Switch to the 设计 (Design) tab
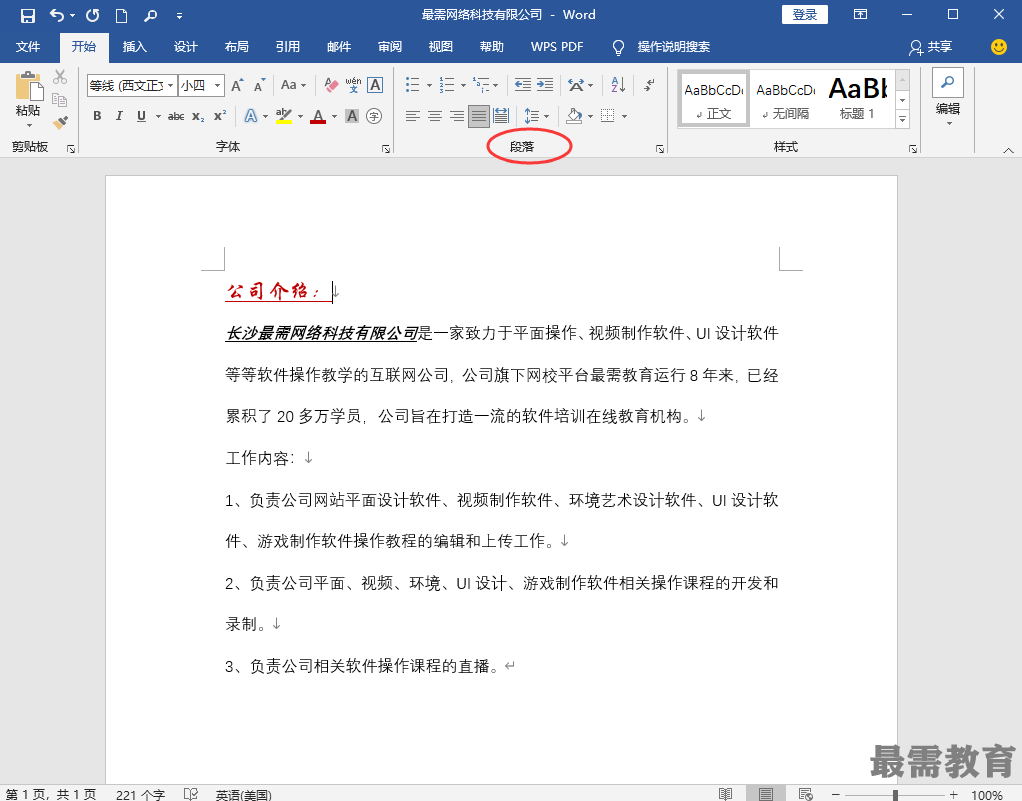1022x801 pixels. pos(186,47)
